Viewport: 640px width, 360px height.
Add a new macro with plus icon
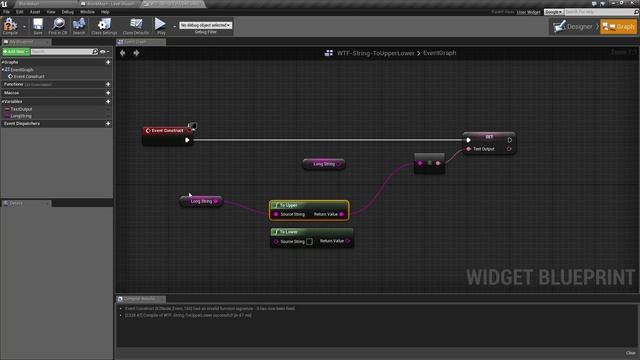(x=108, y=93)
